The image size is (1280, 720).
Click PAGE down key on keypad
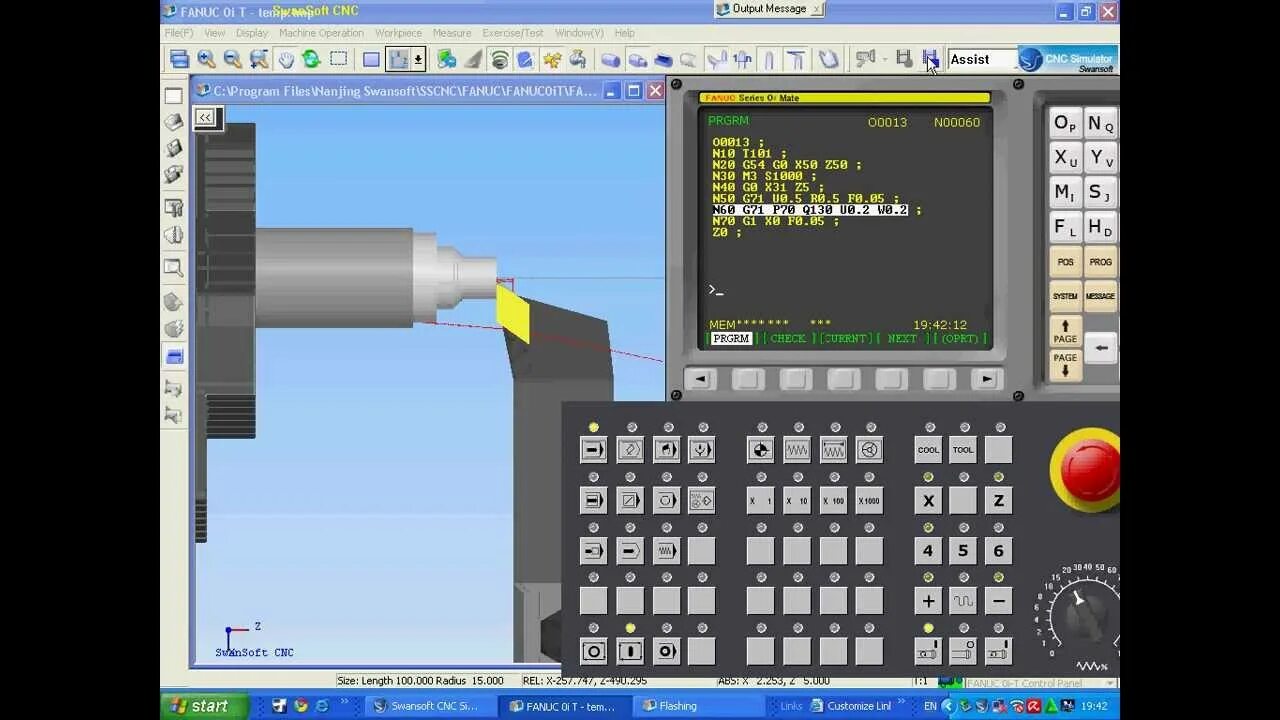point(1065,364)
